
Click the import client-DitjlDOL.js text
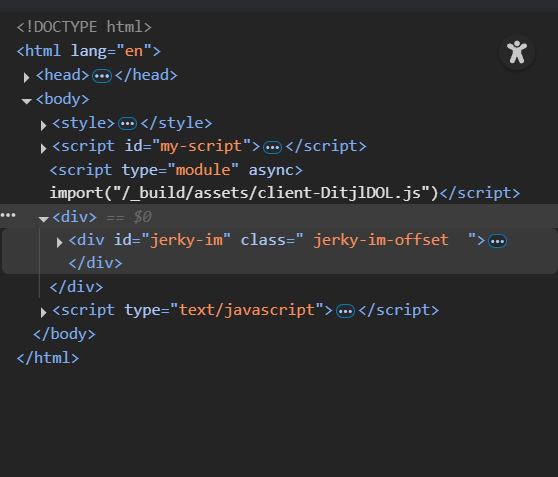point(244,193)
